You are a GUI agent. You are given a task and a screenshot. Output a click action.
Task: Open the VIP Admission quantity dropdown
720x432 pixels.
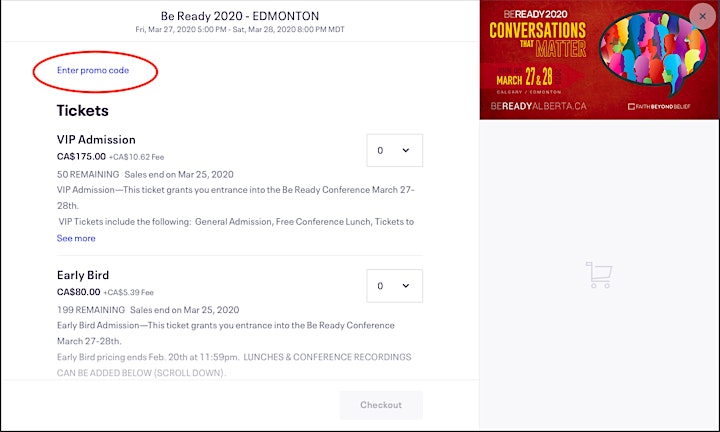394,150
